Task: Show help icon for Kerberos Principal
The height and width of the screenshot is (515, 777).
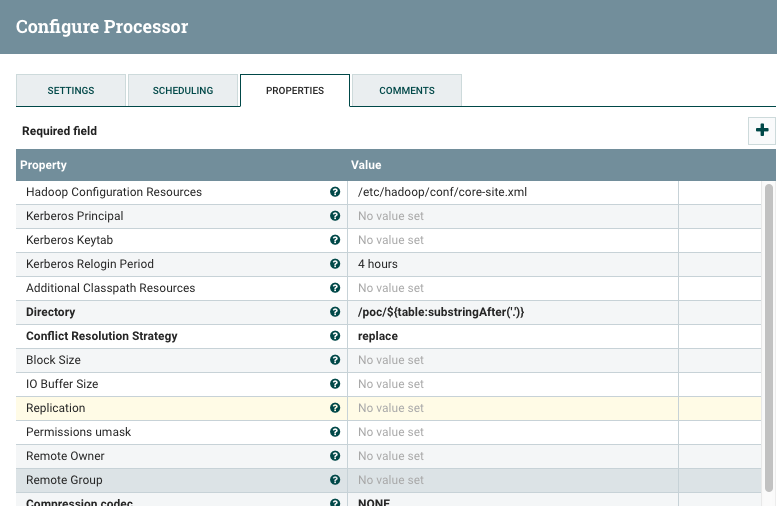Action: (335, 216)
